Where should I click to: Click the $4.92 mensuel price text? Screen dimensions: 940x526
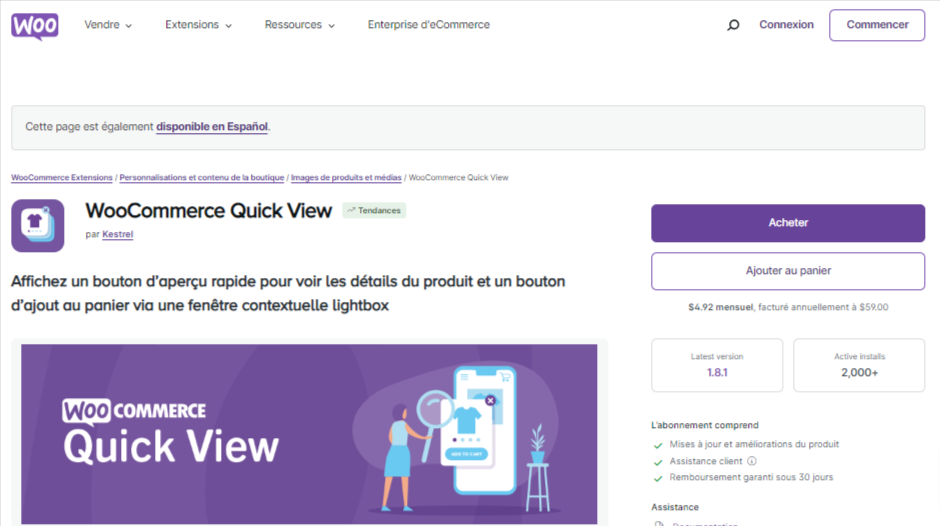pyautogui.click(x=720, y=307)
